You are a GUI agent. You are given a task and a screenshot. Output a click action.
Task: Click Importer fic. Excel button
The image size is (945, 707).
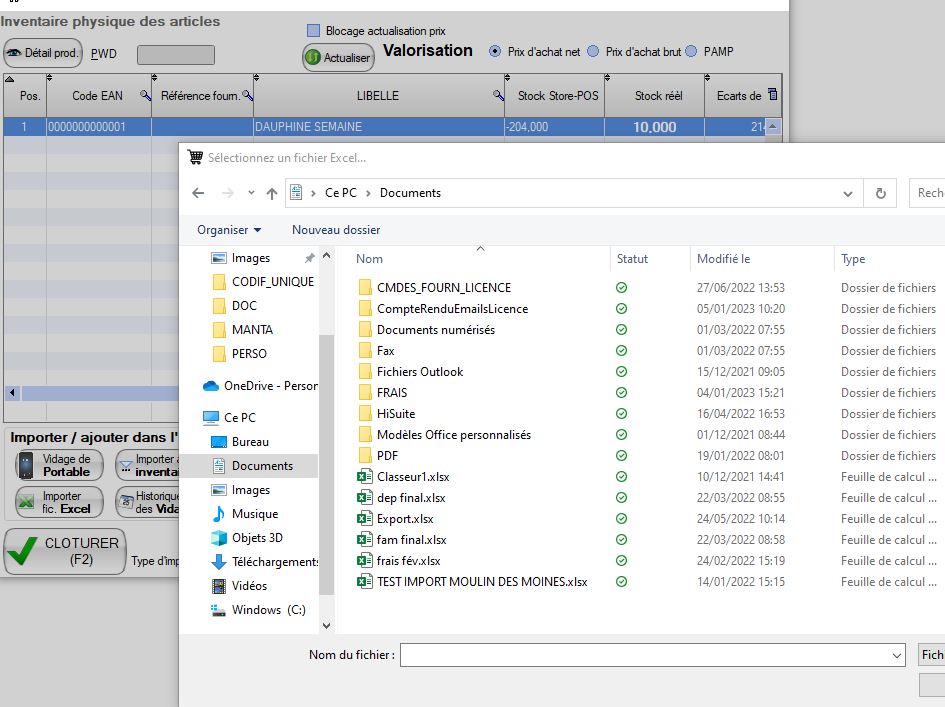(58, 502)
